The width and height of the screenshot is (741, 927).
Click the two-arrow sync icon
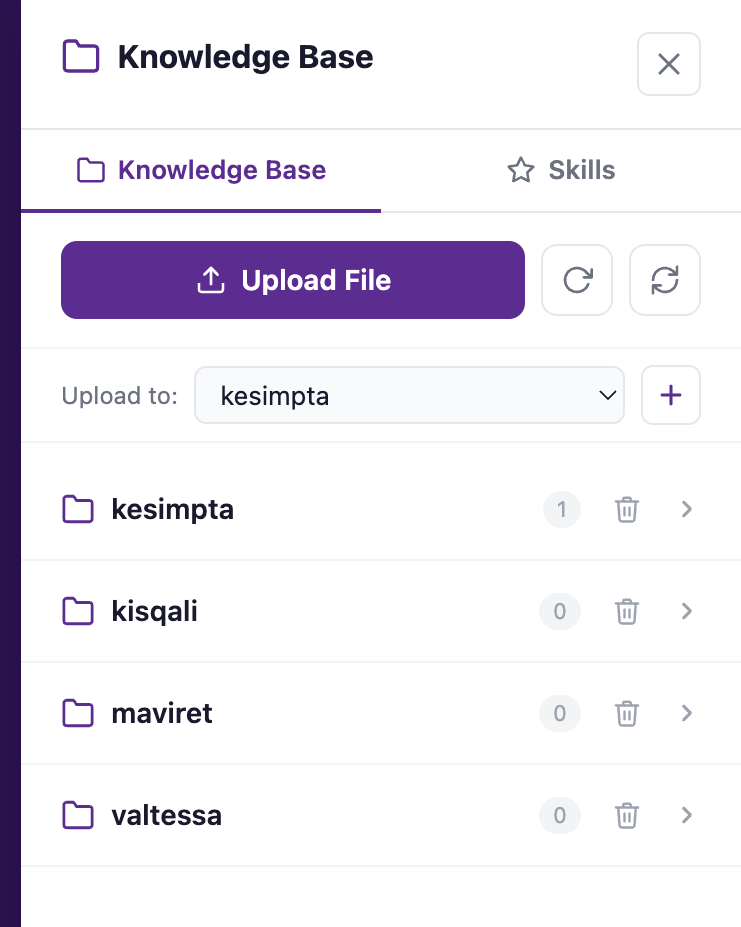click(x=665, y=280)
